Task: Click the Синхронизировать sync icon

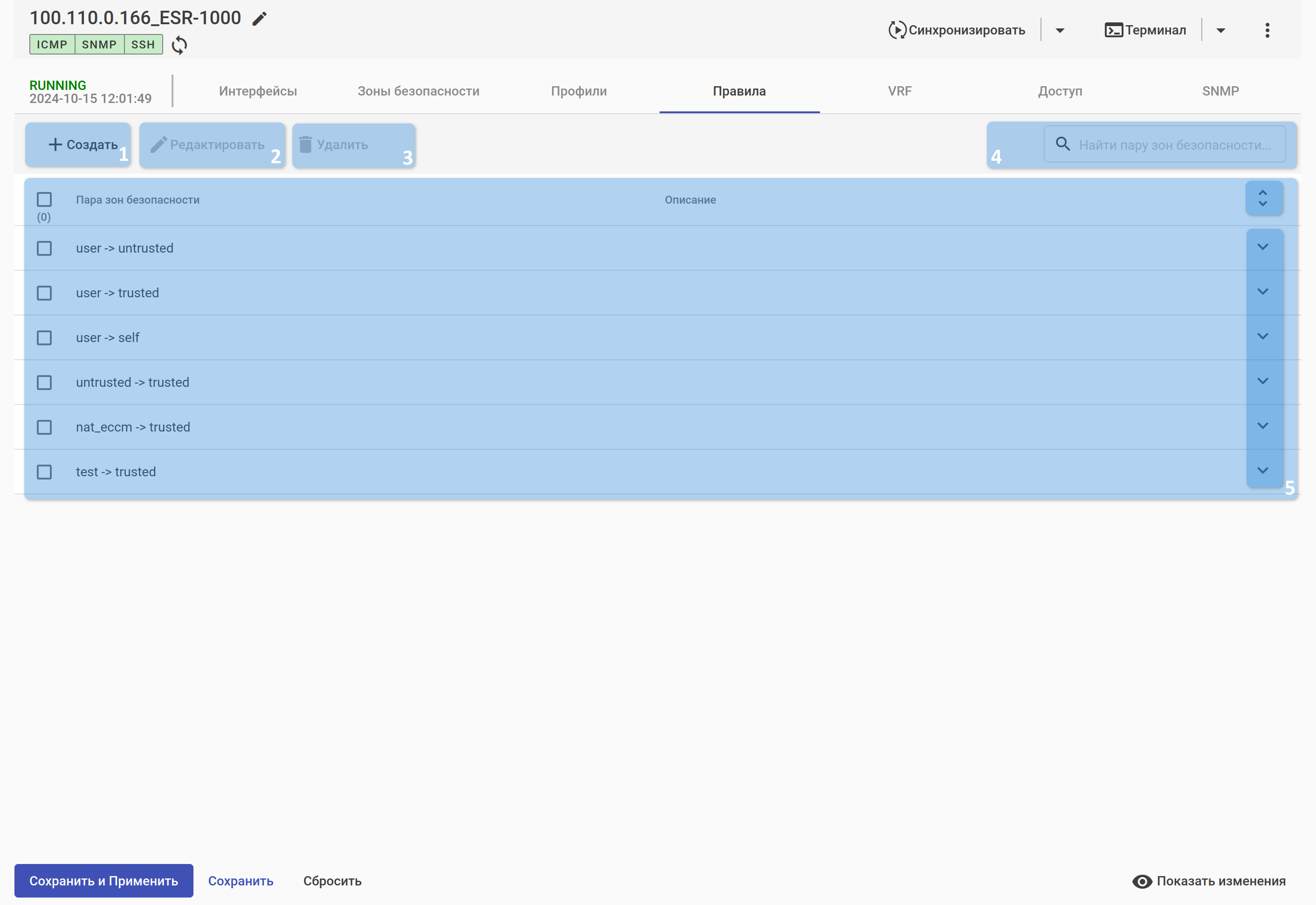Action: (x=897, y=30)
